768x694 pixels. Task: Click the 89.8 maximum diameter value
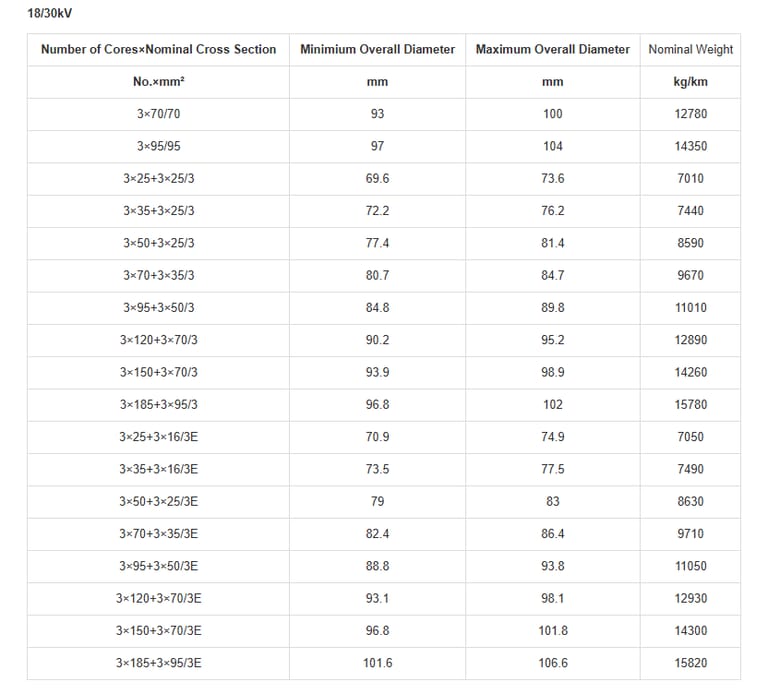click(553, 308)
